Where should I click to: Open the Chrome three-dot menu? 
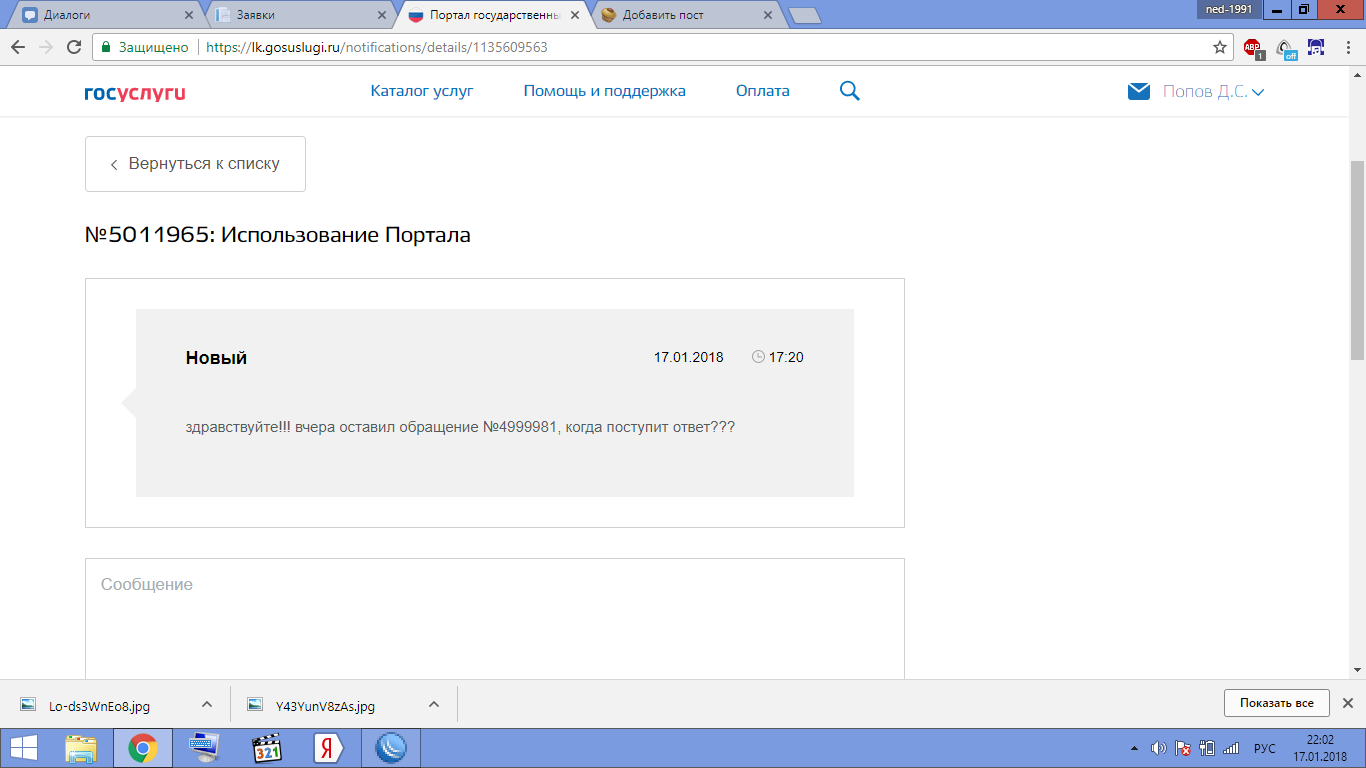tap(1346, 47)
